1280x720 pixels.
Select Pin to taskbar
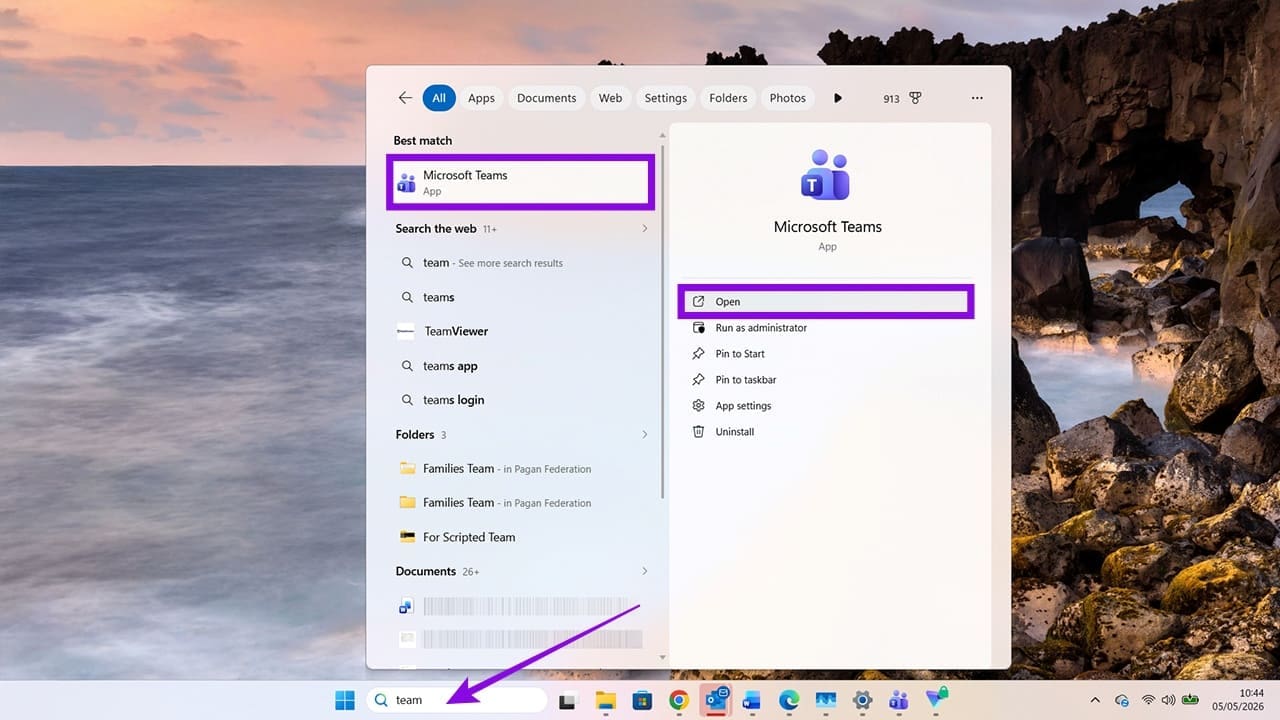746,380
